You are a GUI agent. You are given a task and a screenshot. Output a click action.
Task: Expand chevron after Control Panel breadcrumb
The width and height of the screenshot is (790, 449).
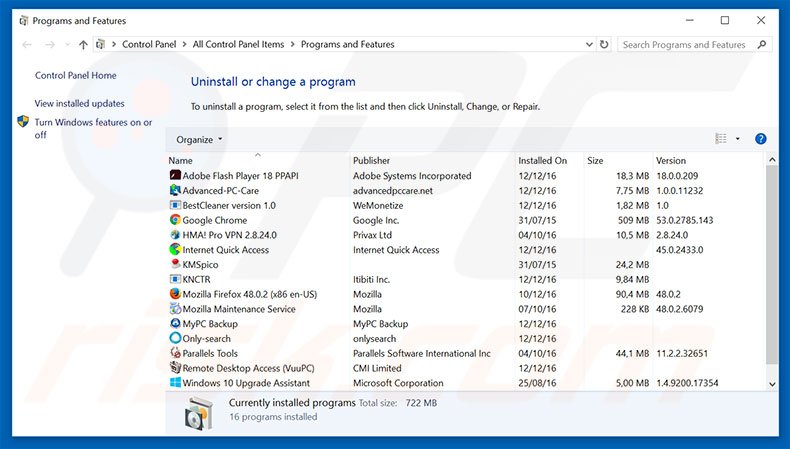tap(184, 44)
